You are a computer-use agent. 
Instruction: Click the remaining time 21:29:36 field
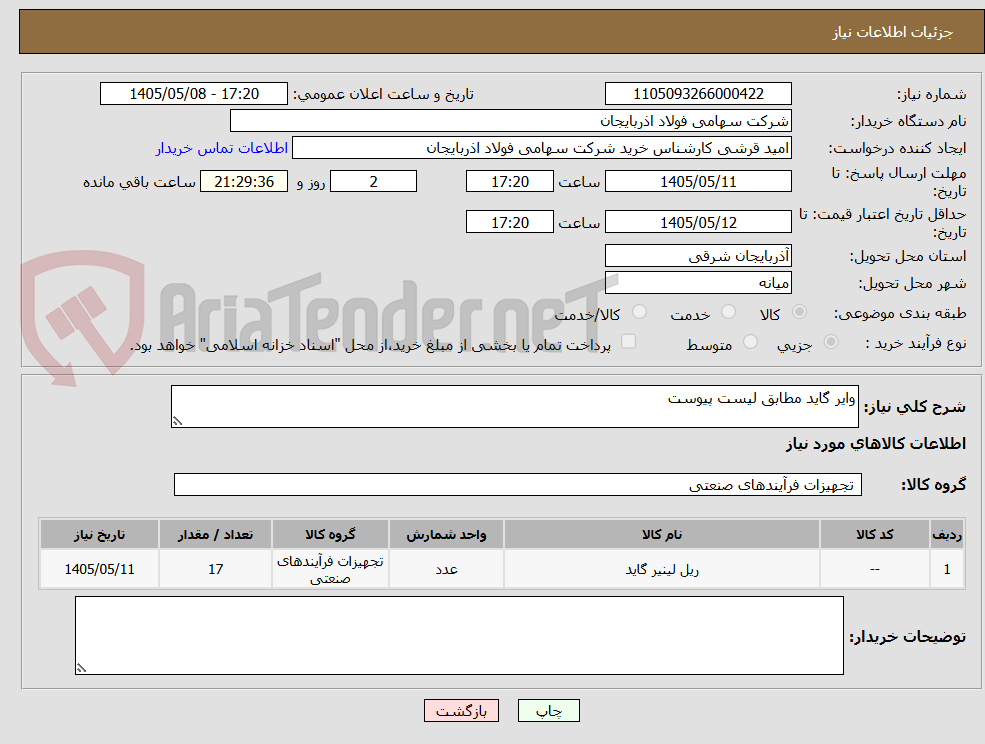(x=244, y=182)
